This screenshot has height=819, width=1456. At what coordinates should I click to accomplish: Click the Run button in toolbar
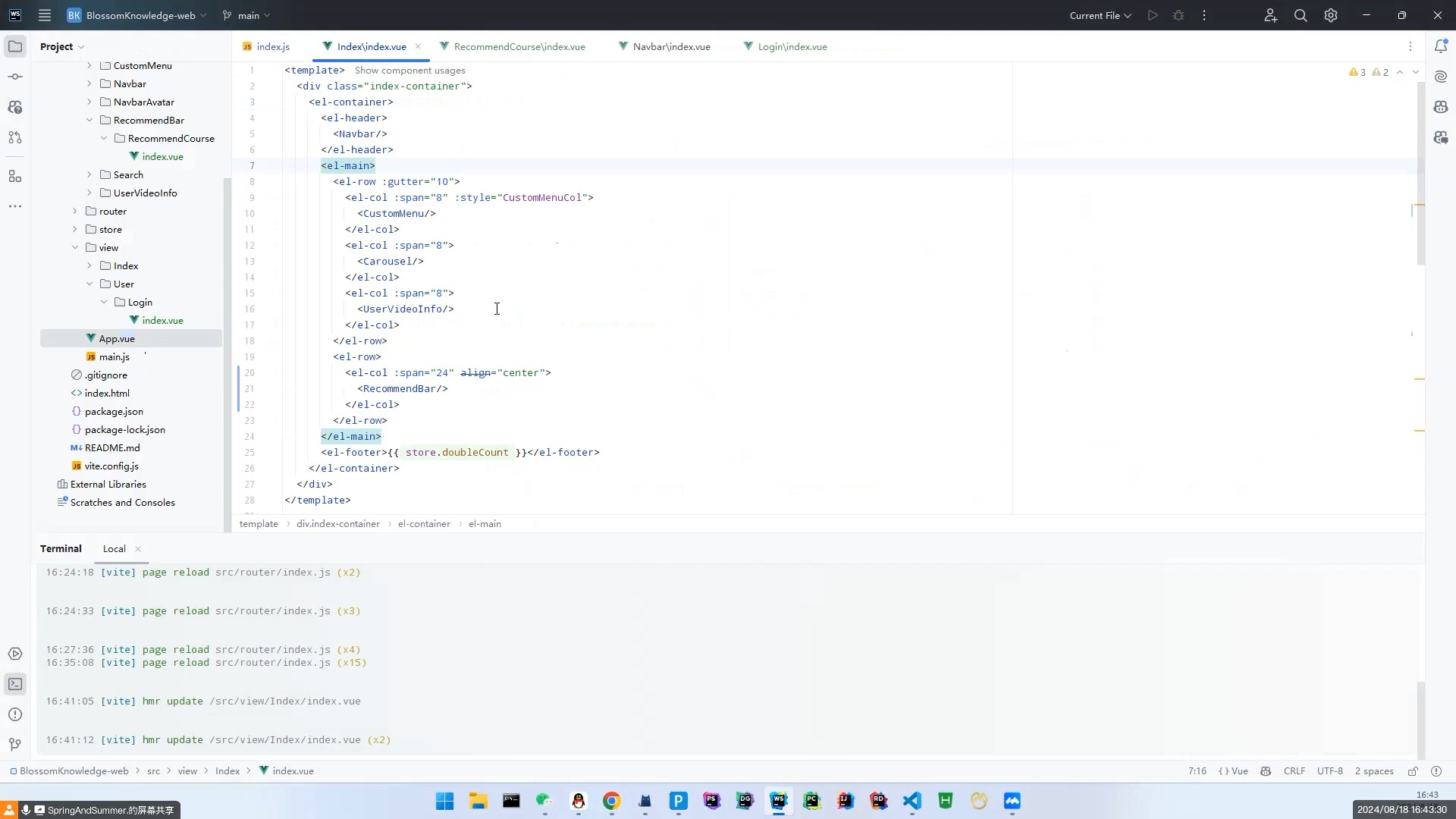pos(1153,15)
